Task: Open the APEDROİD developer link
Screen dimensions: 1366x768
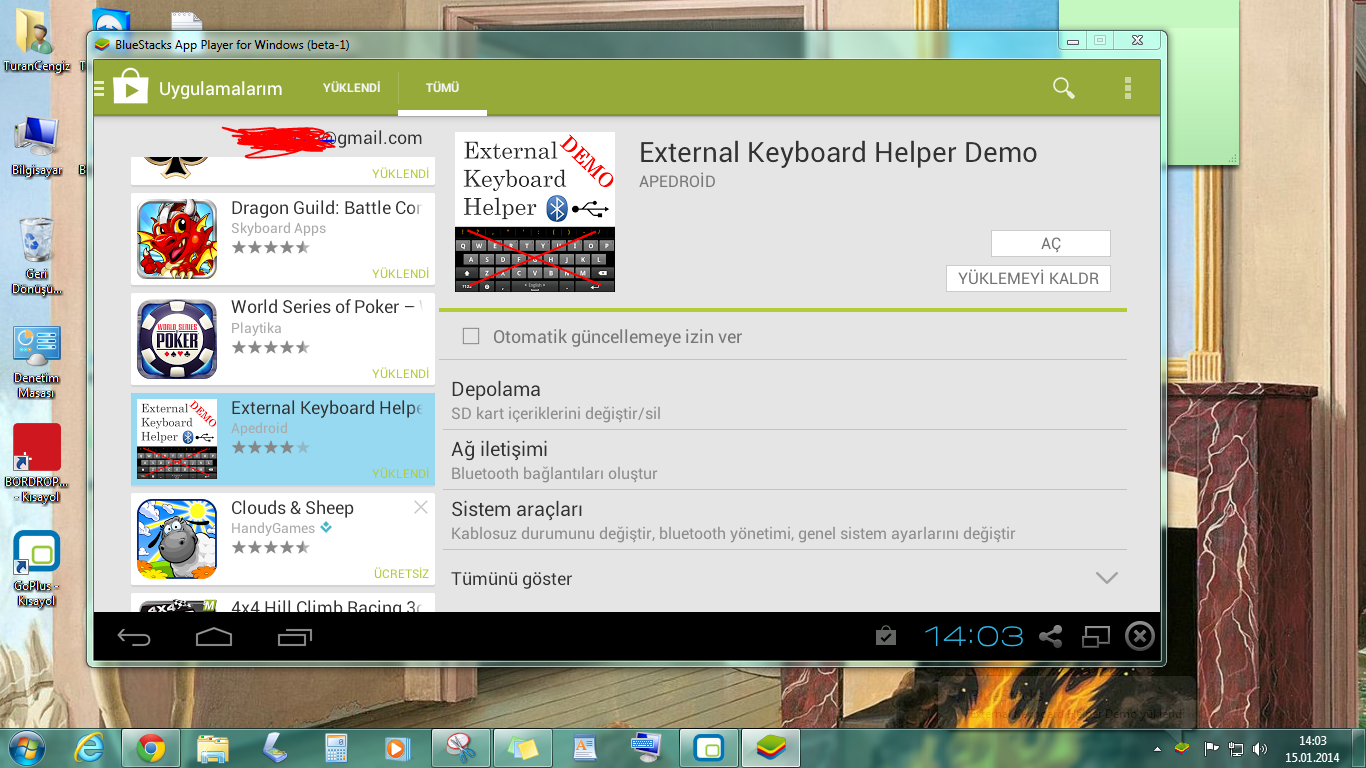Action: click(x=677, y=182)
